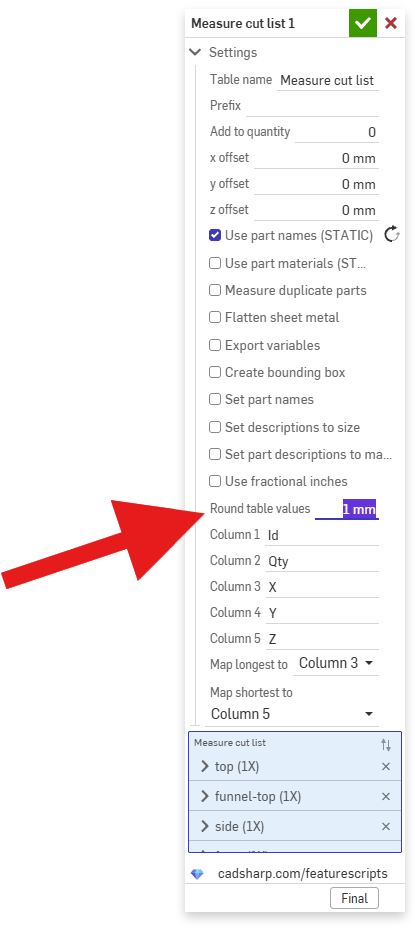Confirm feature with green checkmark
Screen dimensions: 415x934
363,23
